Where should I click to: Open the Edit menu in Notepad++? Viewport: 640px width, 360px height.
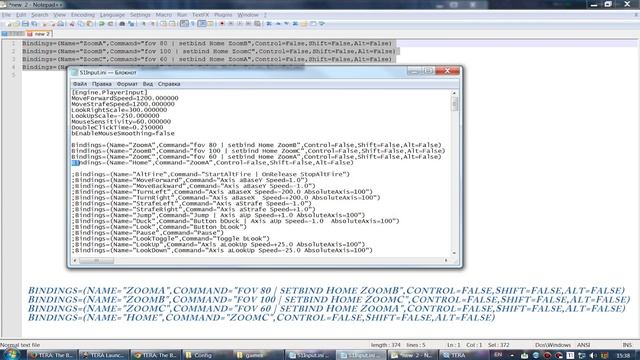tap(21, 15)
